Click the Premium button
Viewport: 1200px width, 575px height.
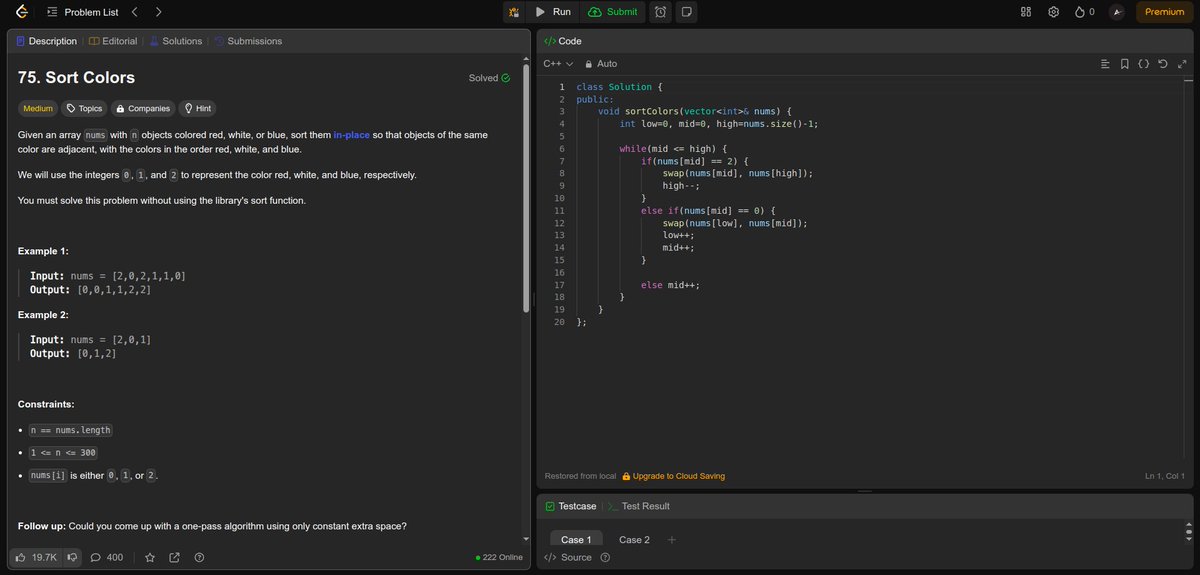(x=1164, y=12)
